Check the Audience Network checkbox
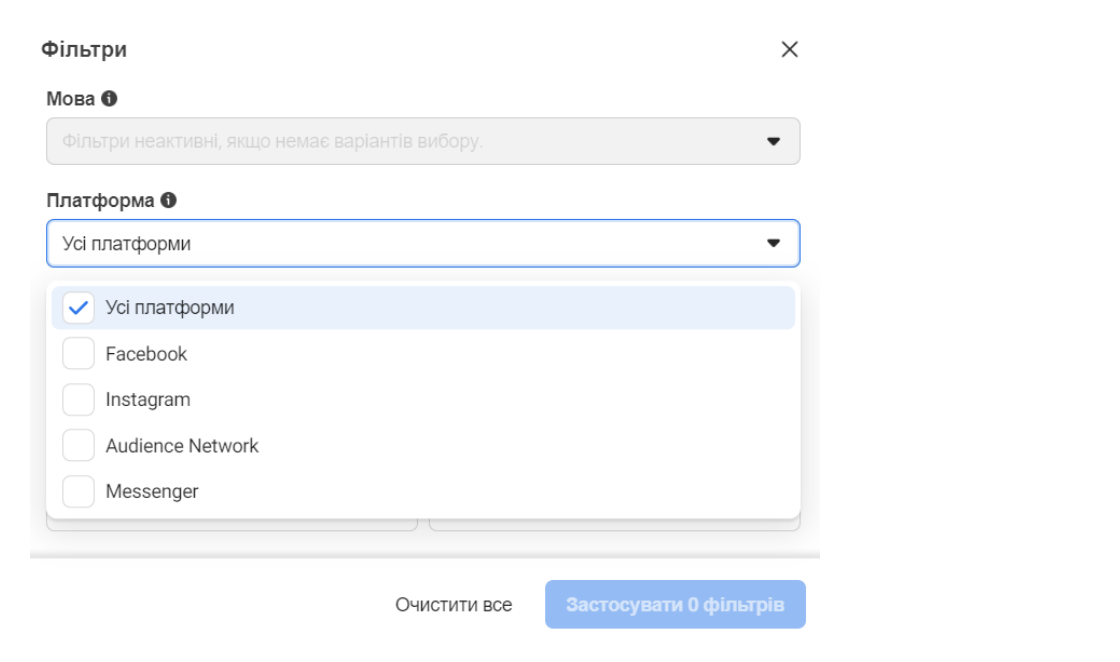Viewport: 1120px width, 662px height. click(x=78, y=446)
